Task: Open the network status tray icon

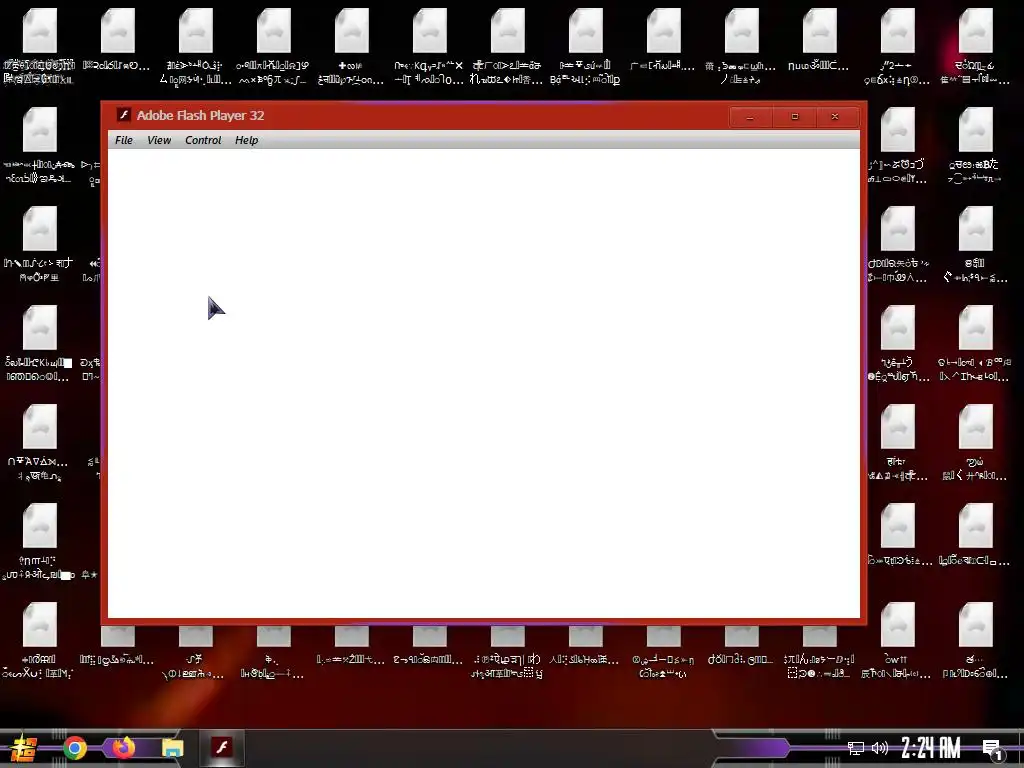Action: [x=855, y=748]
